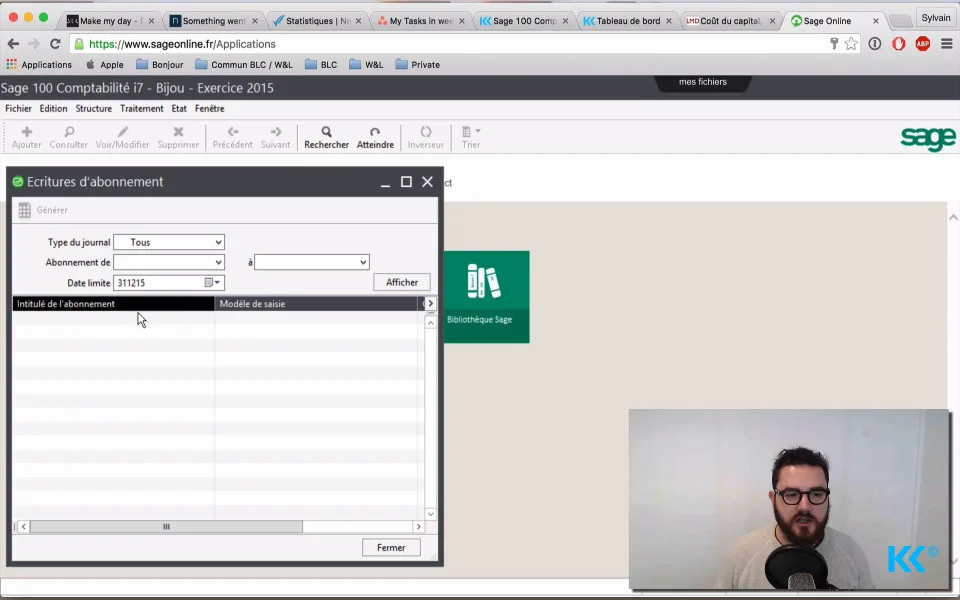The image size is (960, 600).
Task: Open Voir/Modifier pencil tool
Action: coord(122,132)
